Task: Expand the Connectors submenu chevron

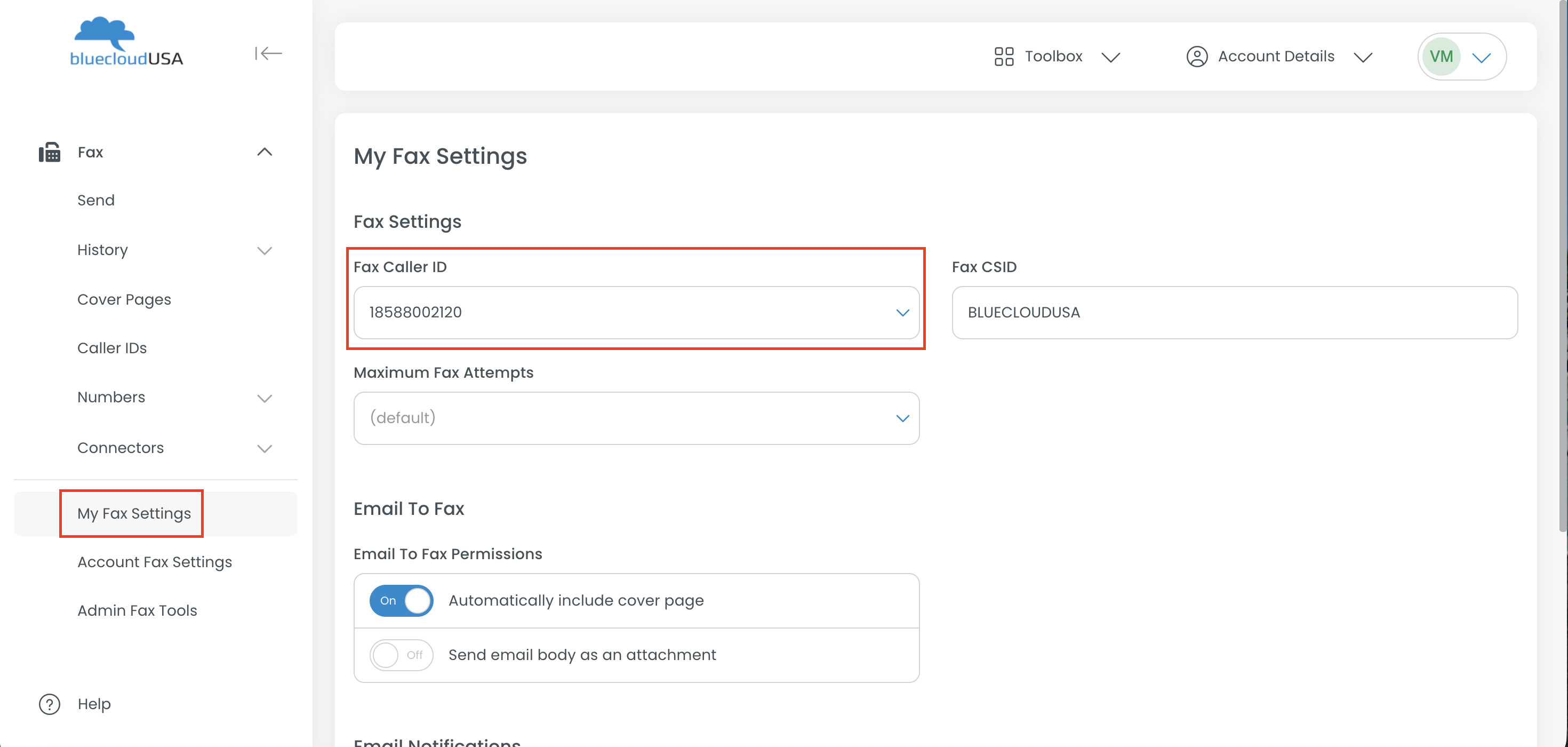Action: 264,449
